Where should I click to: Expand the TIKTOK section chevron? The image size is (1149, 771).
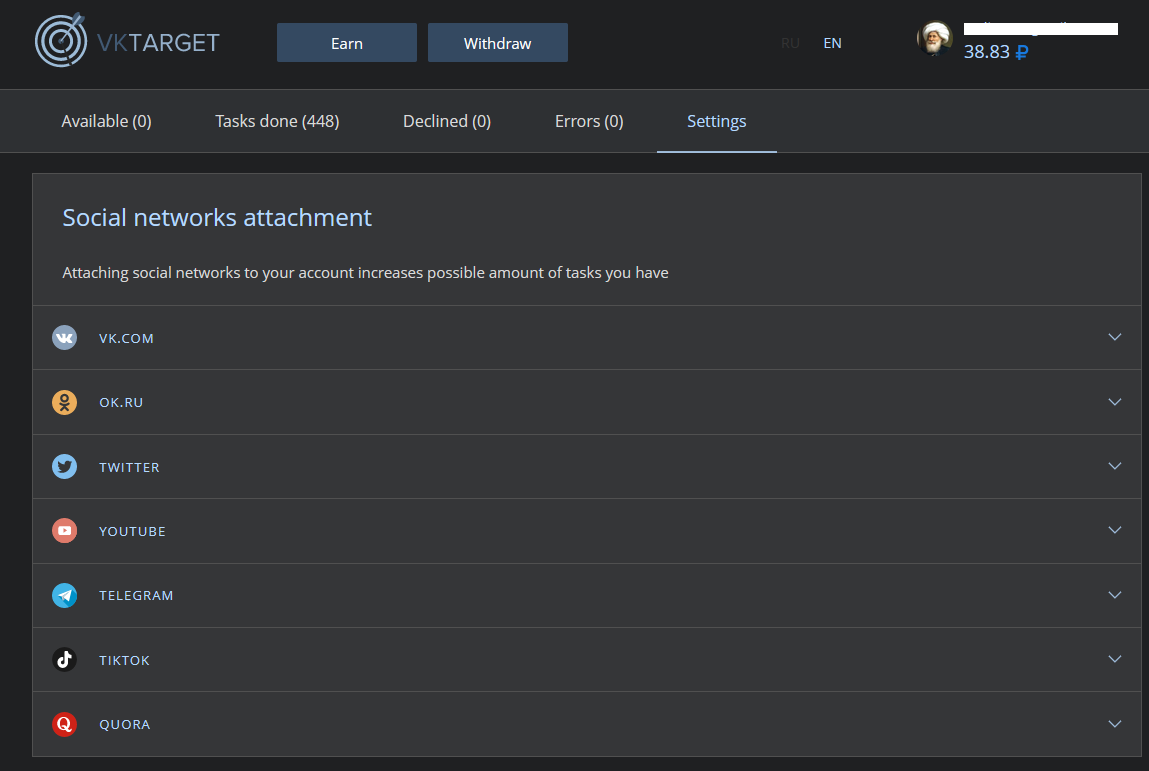pyautogui.click(x=1115, y=659)
